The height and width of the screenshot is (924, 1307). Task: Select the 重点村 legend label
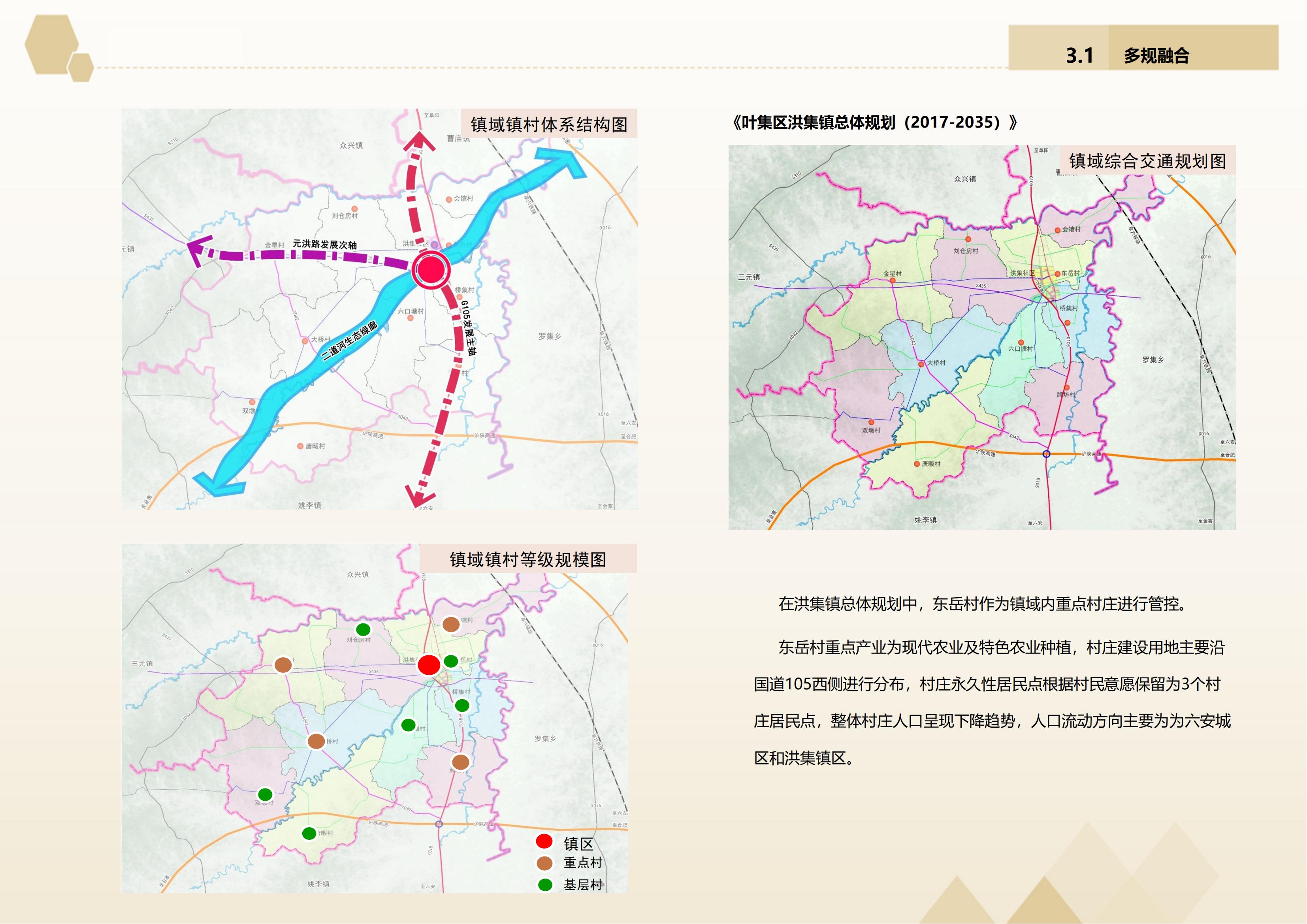(x=583, y=863)
